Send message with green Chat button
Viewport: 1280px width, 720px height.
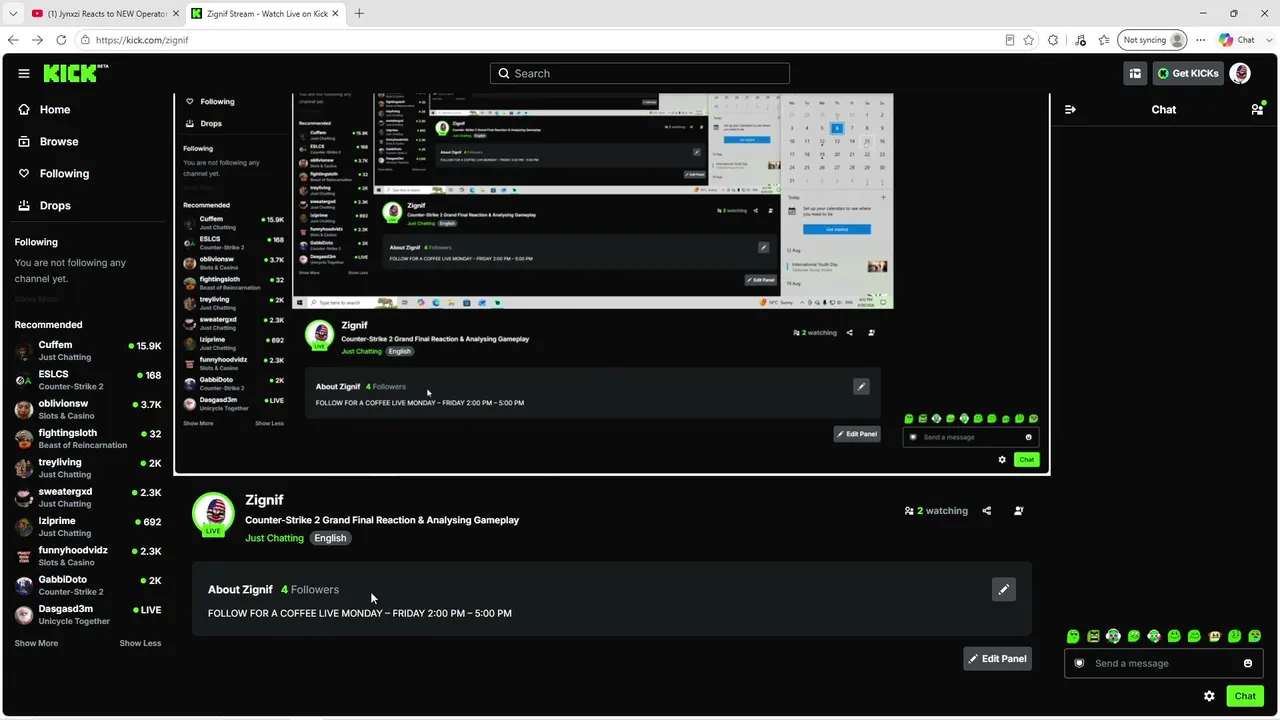point(1245,696)
